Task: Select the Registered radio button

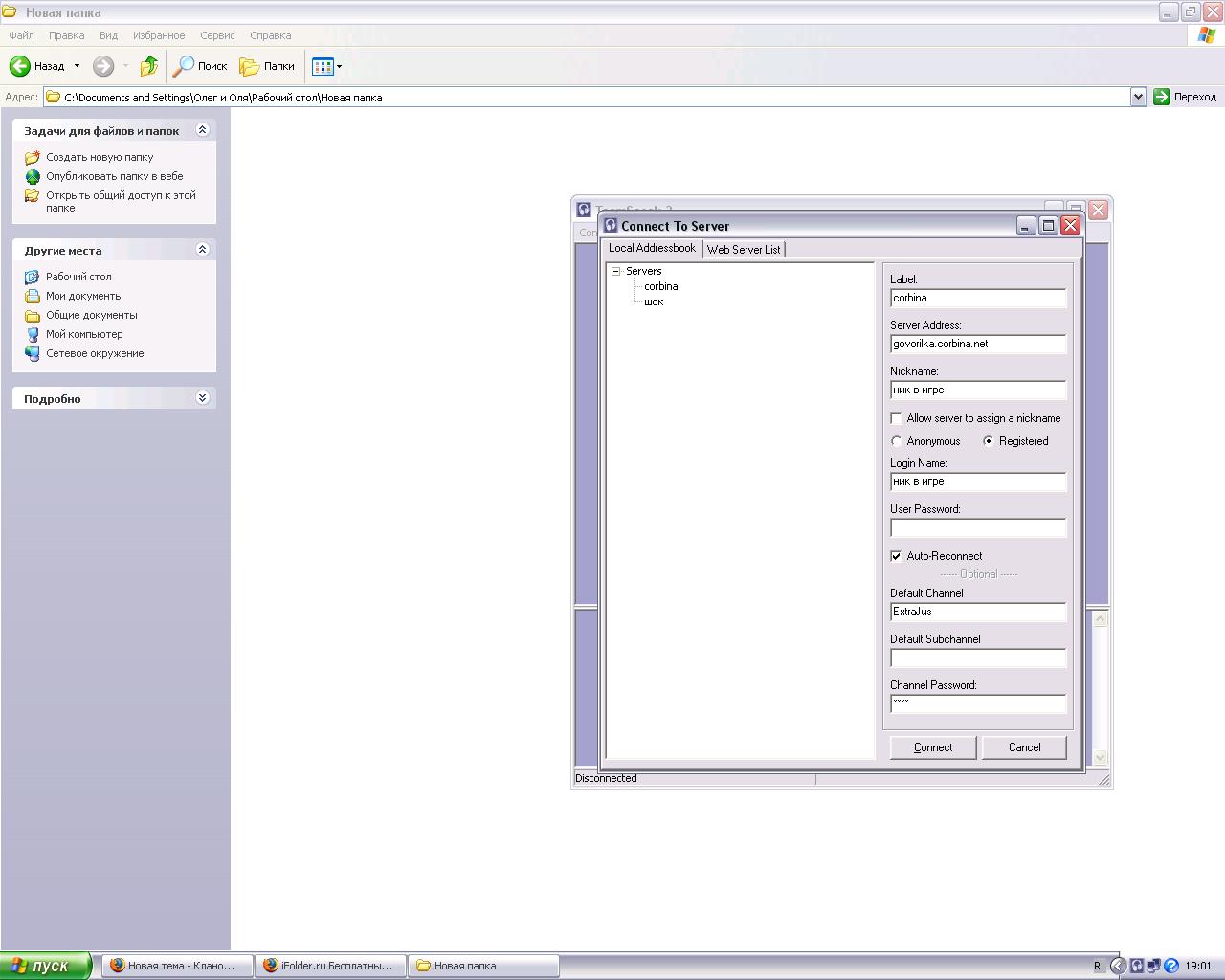Action: (988, 441)
